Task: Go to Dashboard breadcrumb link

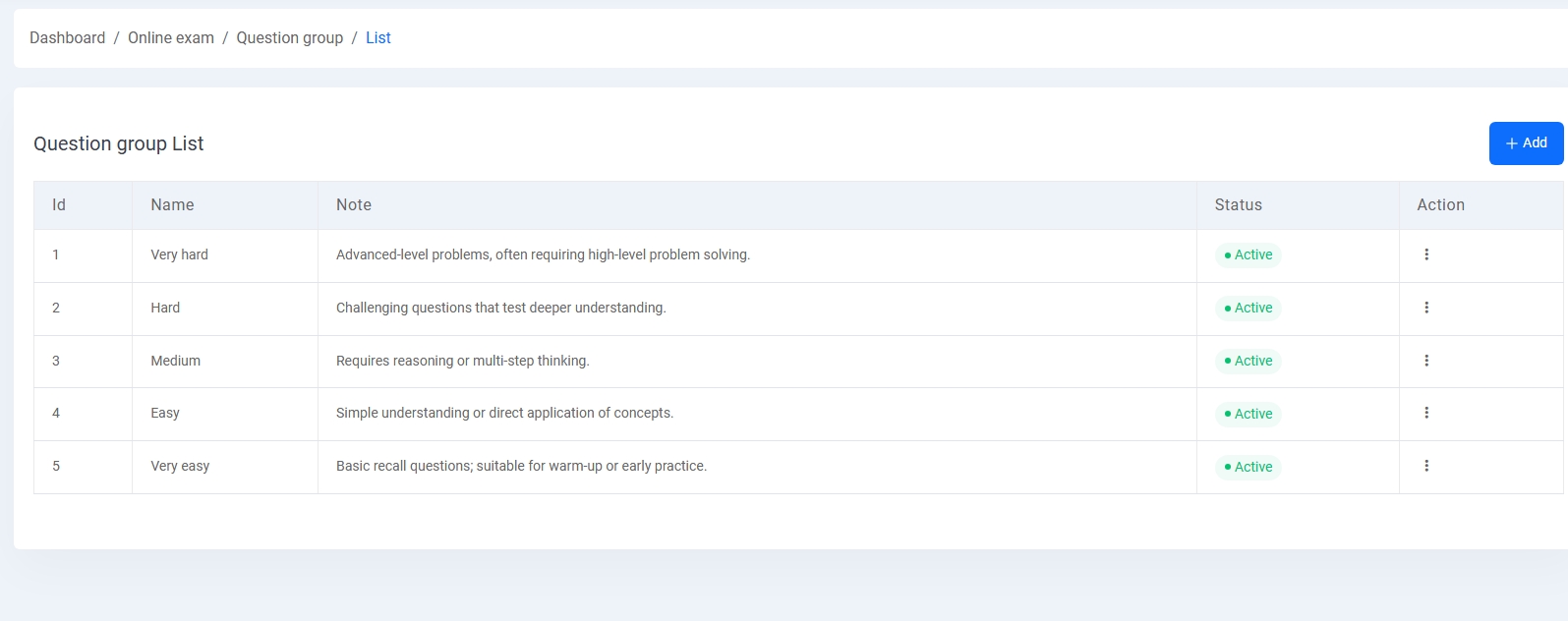Action: [67, 38]
